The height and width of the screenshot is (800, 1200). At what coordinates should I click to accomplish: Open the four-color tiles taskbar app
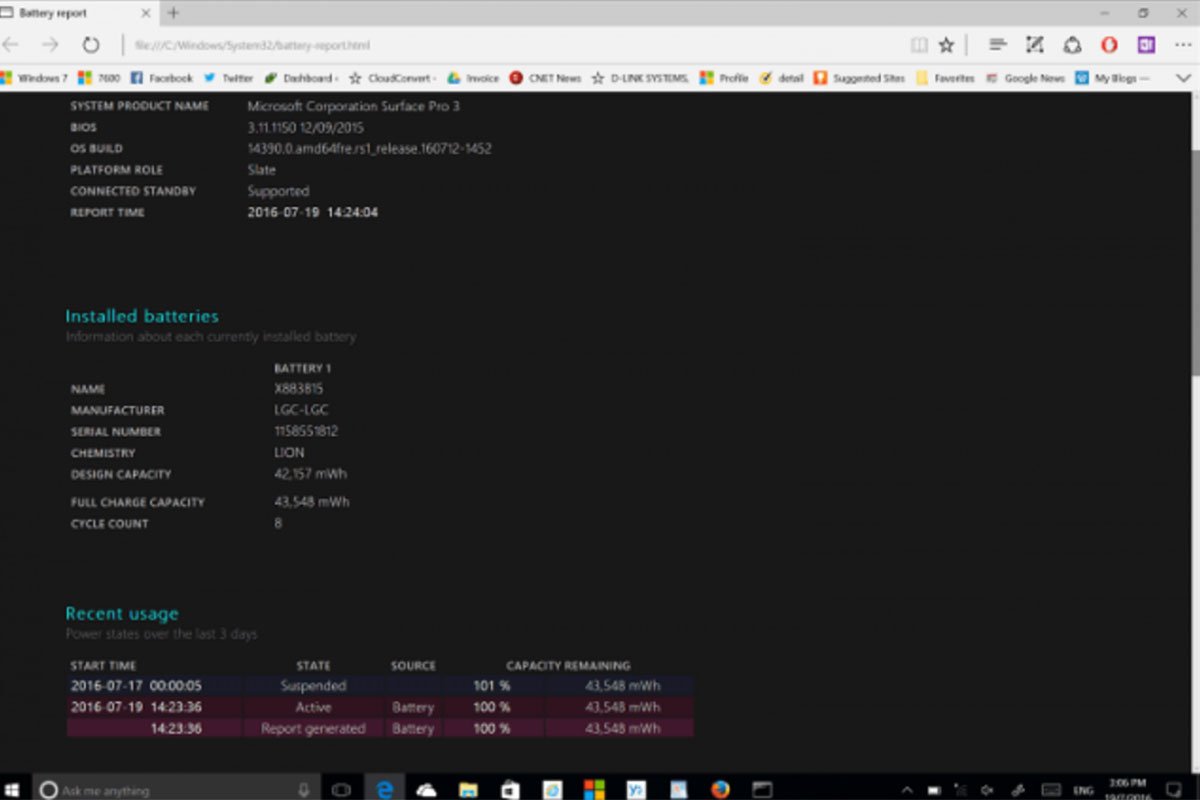pyautogui.click(x=594, y=789)
